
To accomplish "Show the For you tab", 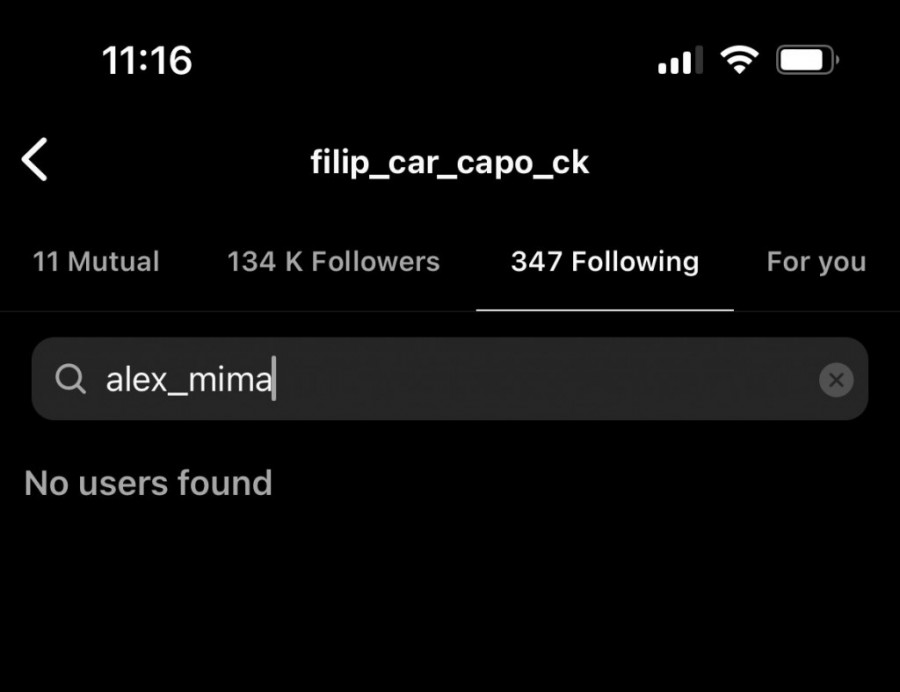I will [816, 262].
